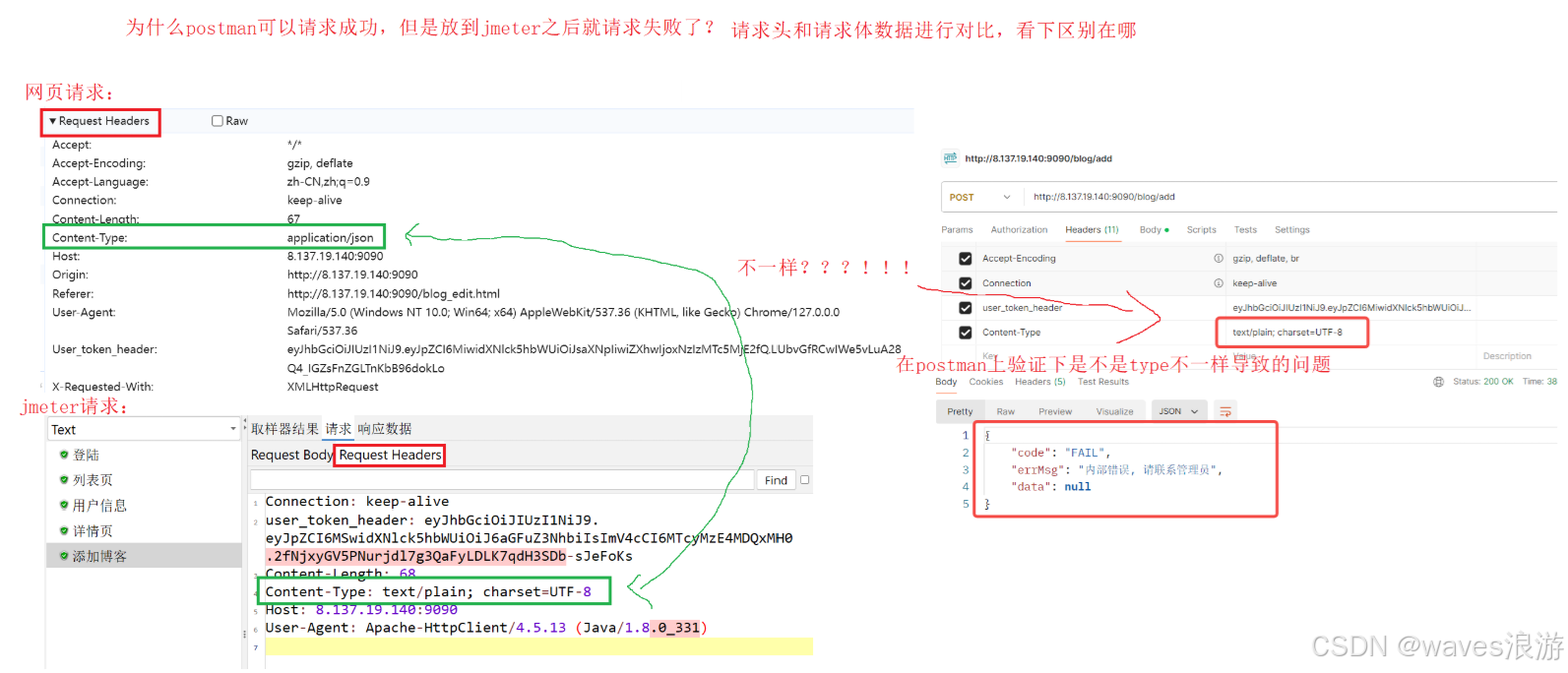
Task: Click the XMLHttpRequest header value
Action: click(x=333, y=387)
